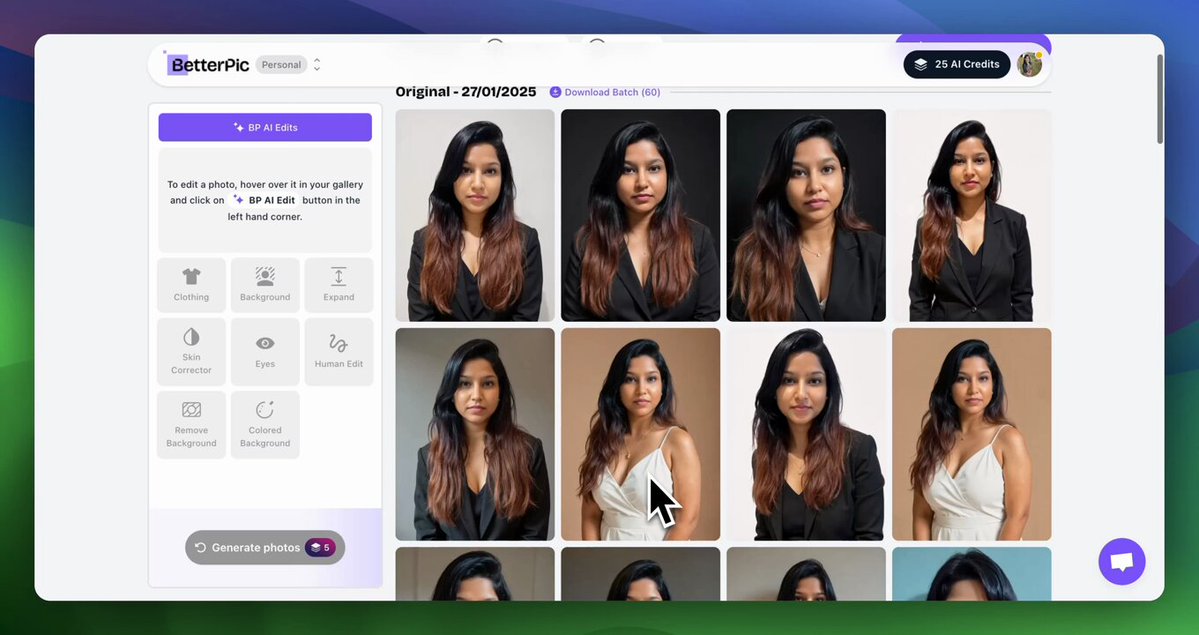Click the download icon beside Download Batch
This screenshot has width=1199, height=635.
[x=555, y=92]
